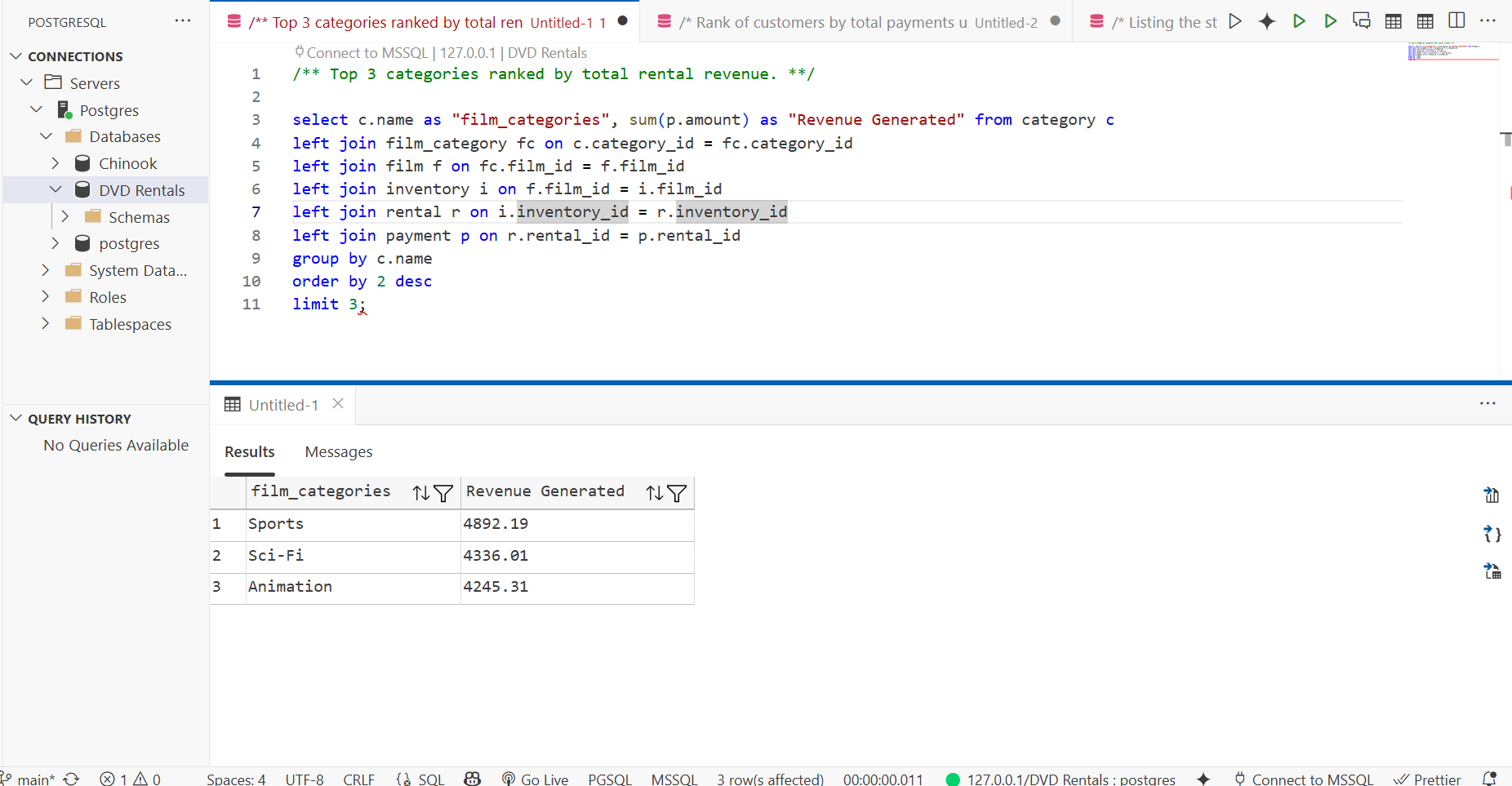Click the 4336.01 revenue cell
Viewport: 1512px width, 786px height.
point(577,556)
